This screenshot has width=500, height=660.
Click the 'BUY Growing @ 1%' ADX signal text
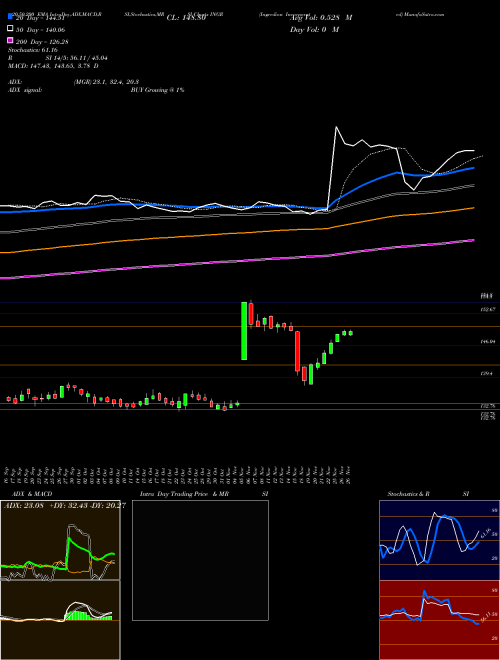click(x=157, y=90)
